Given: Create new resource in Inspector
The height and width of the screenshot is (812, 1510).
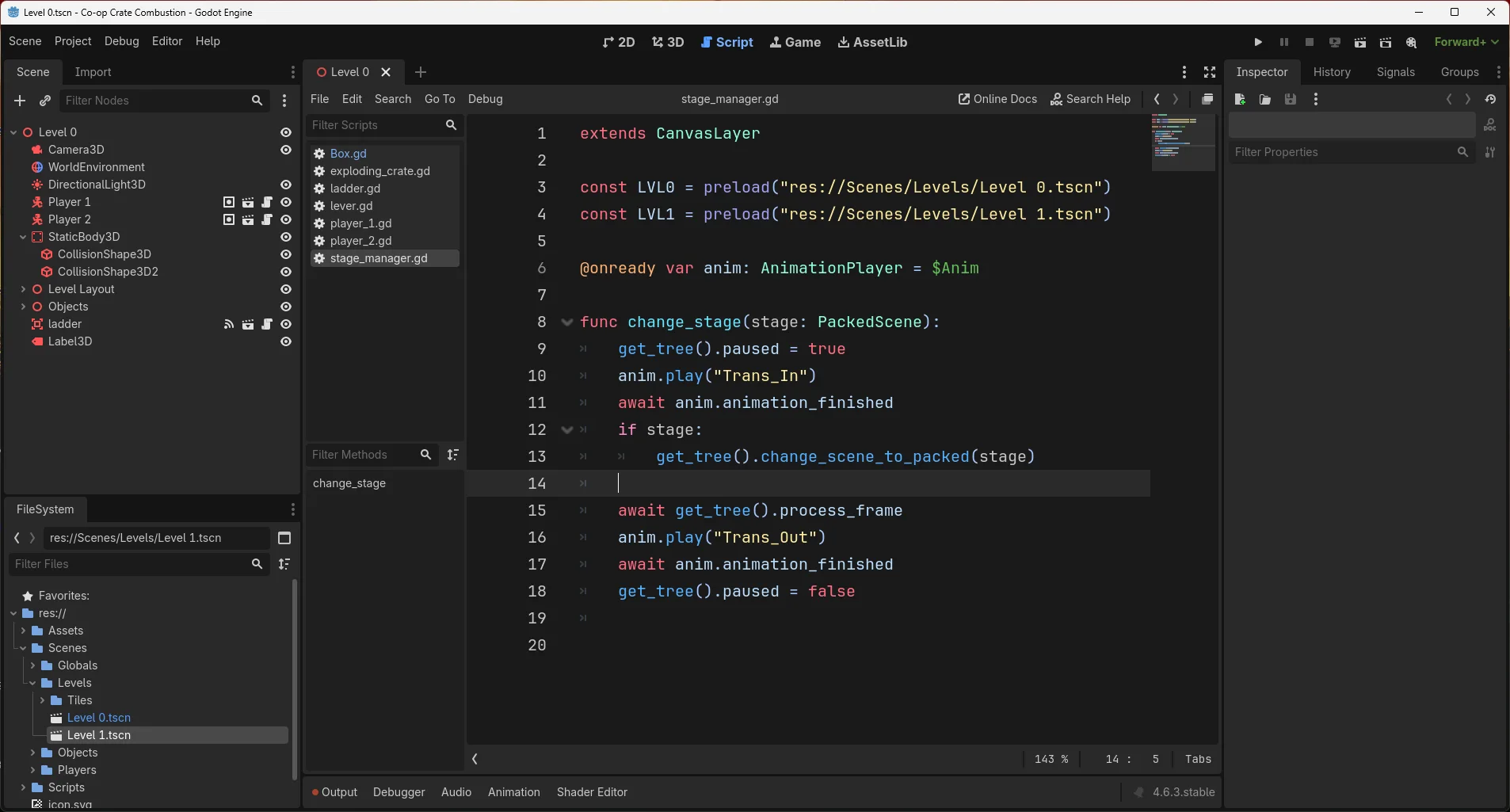Looking at the screenshot, I should [x=1241, y=99].
